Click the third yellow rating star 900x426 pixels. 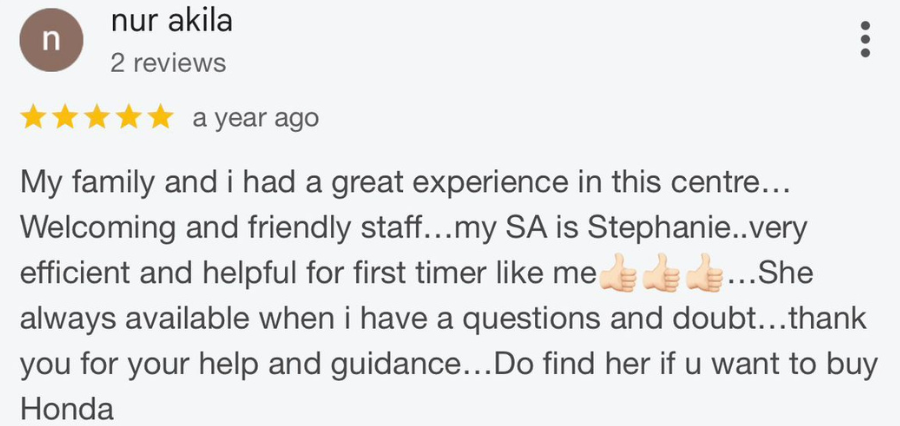[97, 118]
